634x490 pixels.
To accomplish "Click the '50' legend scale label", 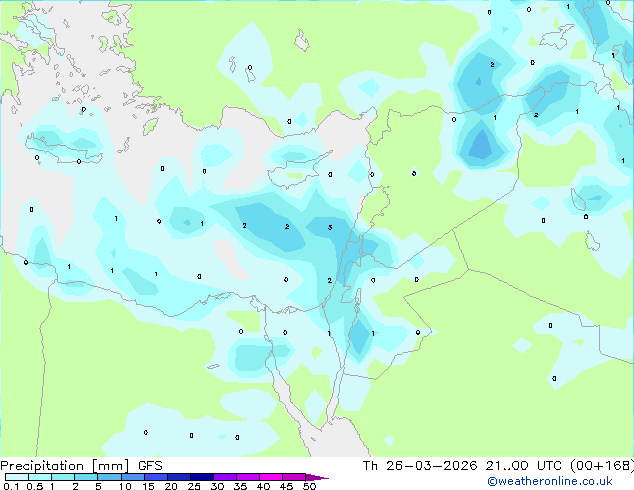I will point(309,486).
